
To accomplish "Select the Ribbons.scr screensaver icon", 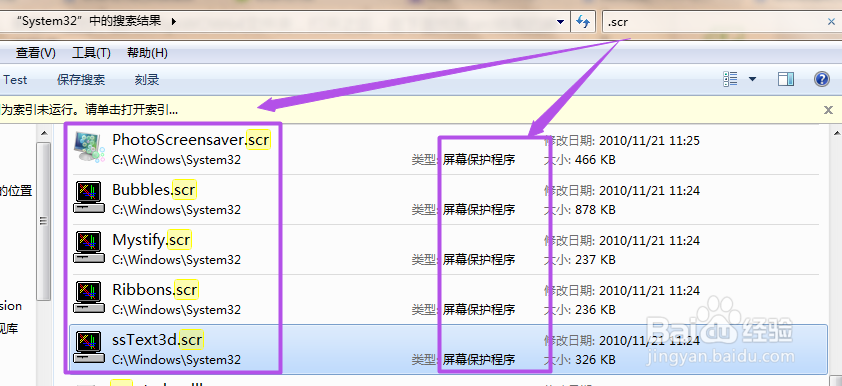I will tap(89, 297).
